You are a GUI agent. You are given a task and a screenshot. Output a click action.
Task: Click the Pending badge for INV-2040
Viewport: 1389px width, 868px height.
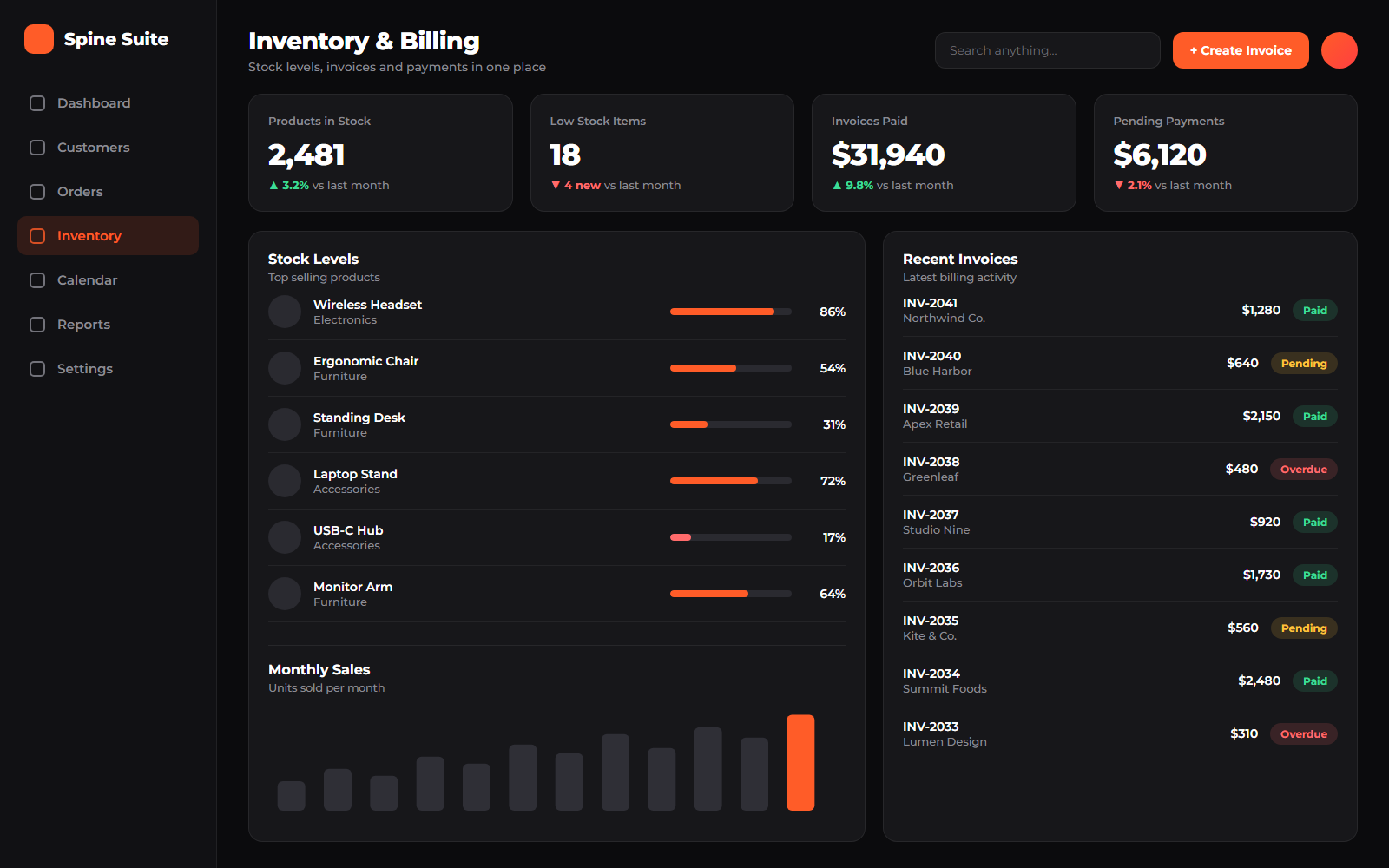[x=1304, y=364]
